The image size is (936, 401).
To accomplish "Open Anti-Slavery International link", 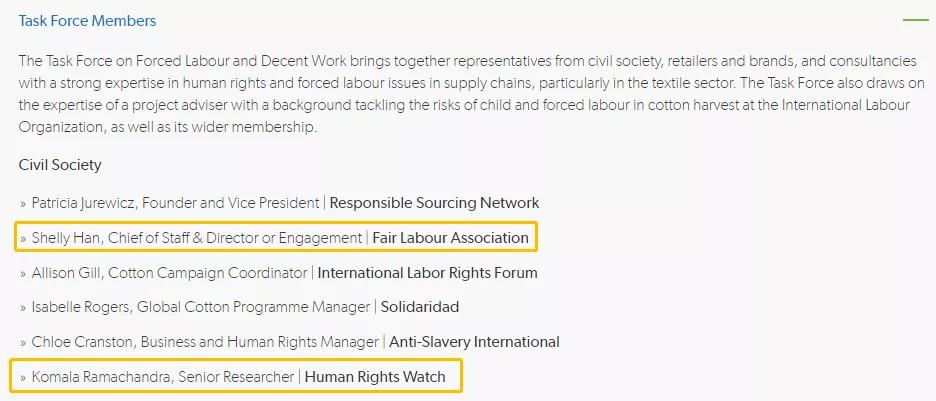I will point(474,342).
